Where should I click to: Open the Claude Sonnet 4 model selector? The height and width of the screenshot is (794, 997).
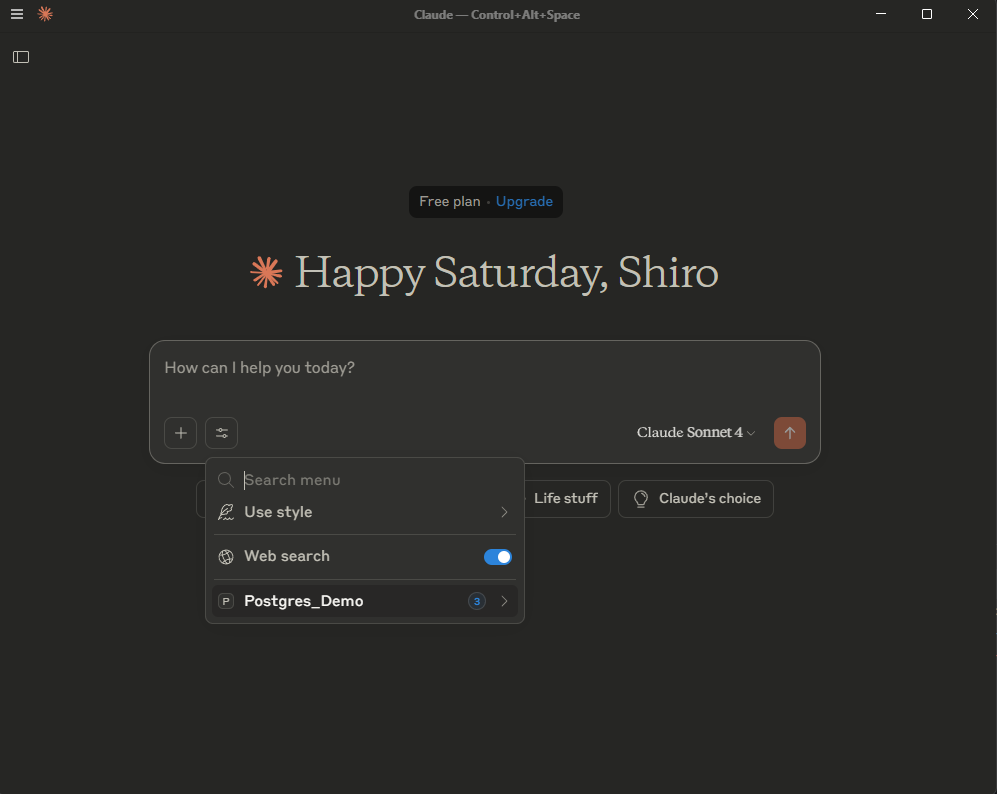tap(696, 433)
